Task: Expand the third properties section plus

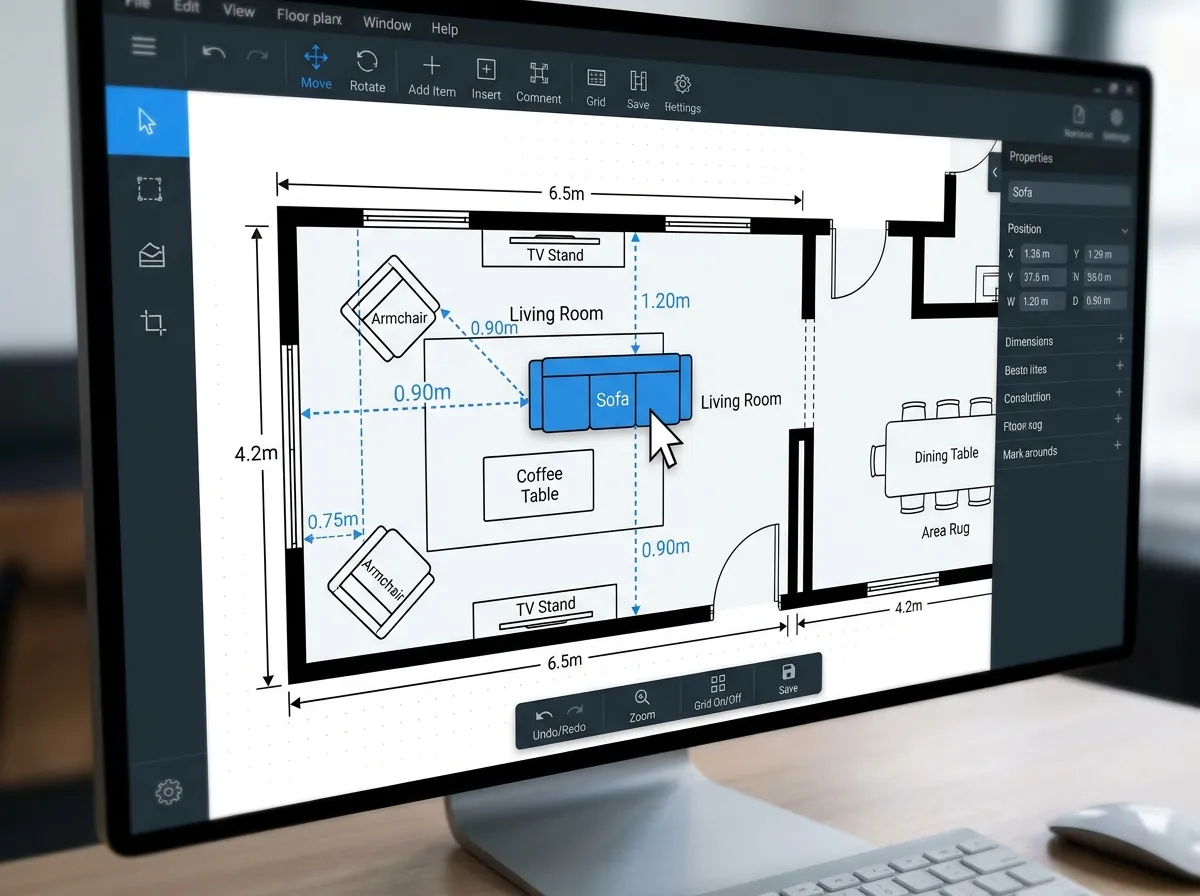Action: [1119, 367]
